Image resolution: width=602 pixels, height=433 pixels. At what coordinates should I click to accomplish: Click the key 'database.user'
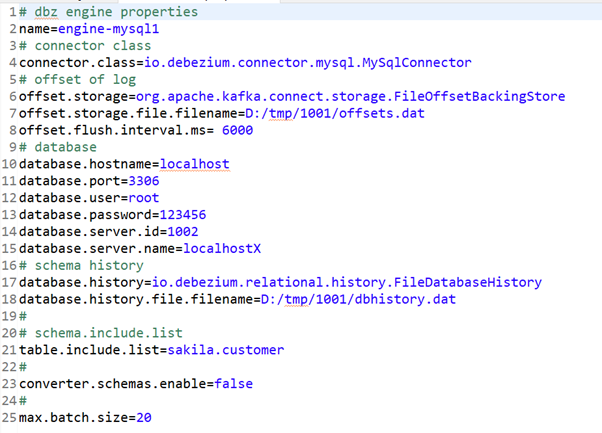click(x=70, y=198)
